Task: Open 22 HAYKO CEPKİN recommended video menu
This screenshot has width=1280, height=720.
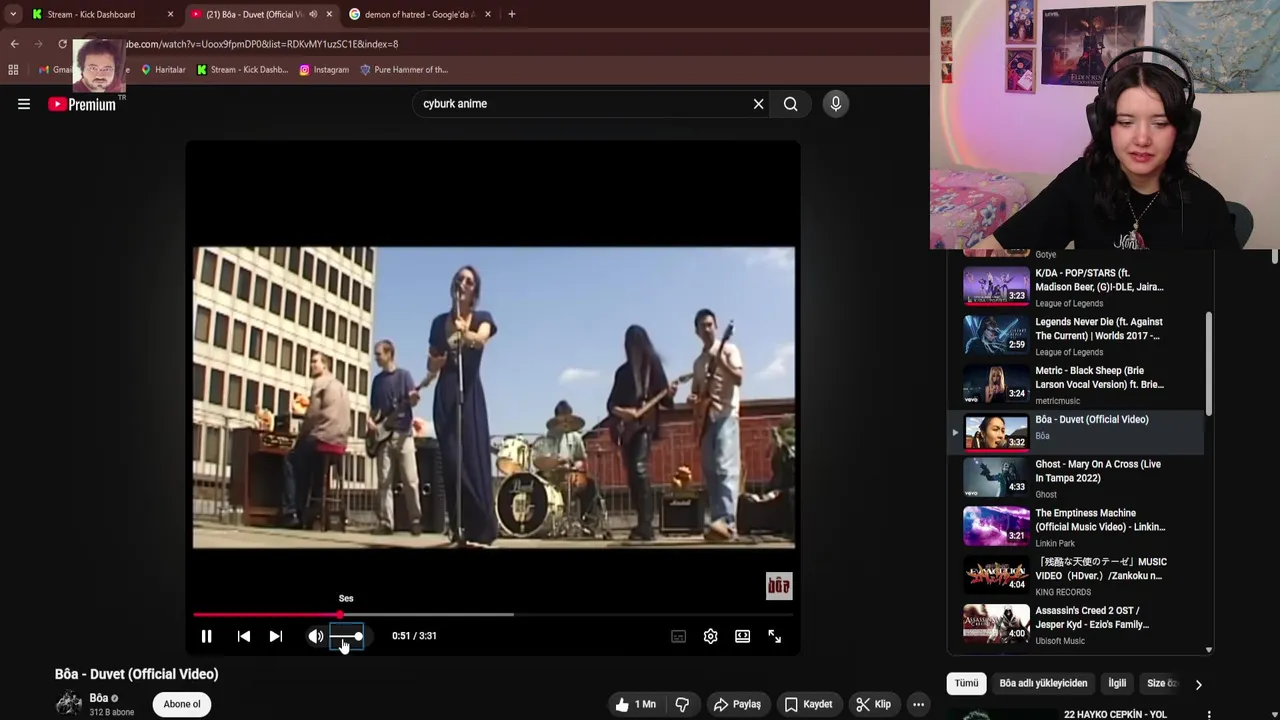Action: 1209,714
